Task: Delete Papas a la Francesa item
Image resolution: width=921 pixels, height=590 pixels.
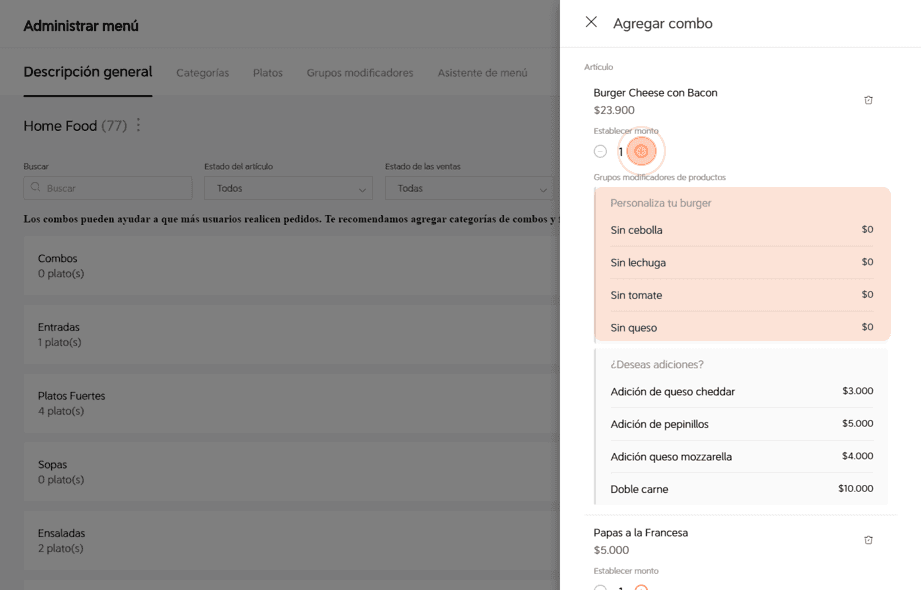Action: 868,540
